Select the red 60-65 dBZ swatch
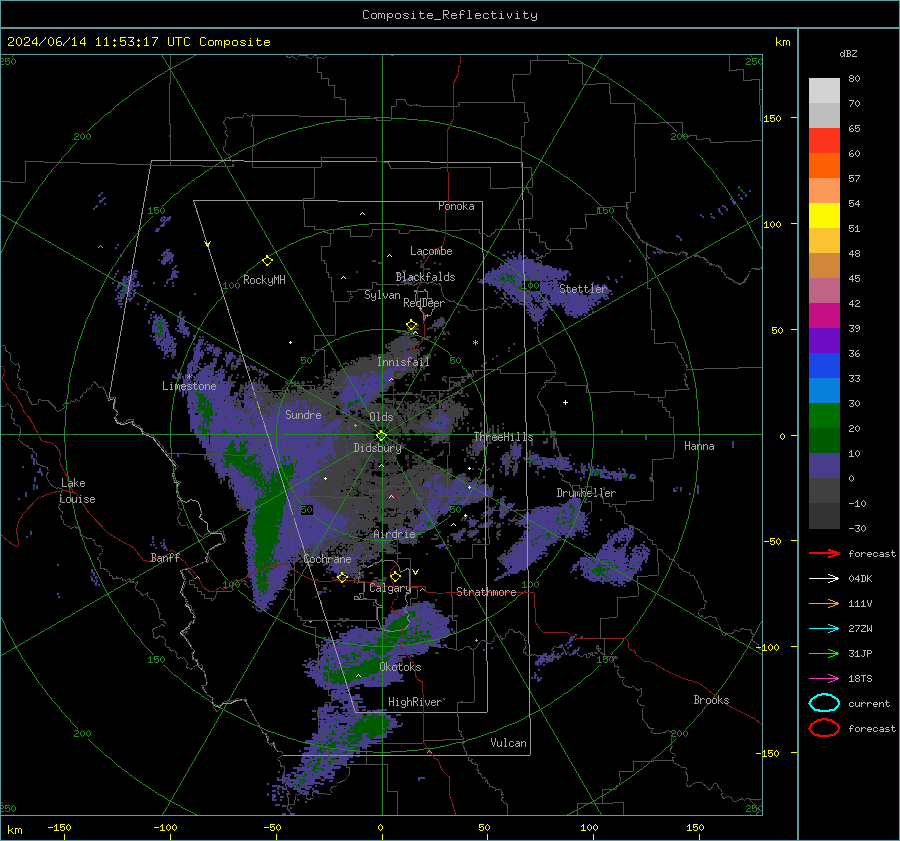This screenshot has width=900, height=841. click(x=824, y=141)
